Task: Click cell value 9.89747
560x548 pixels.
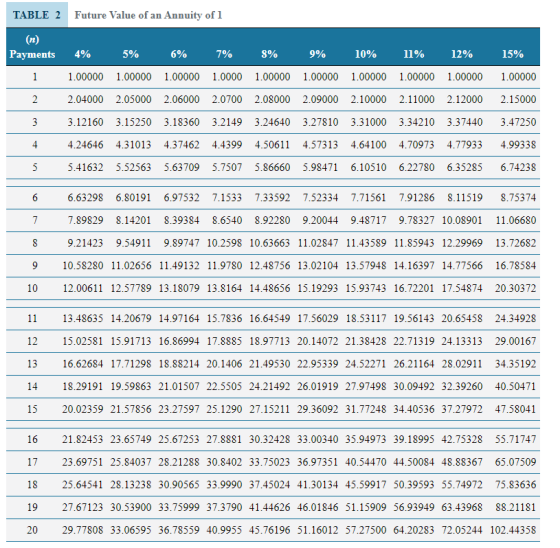Action: [181, 243]
